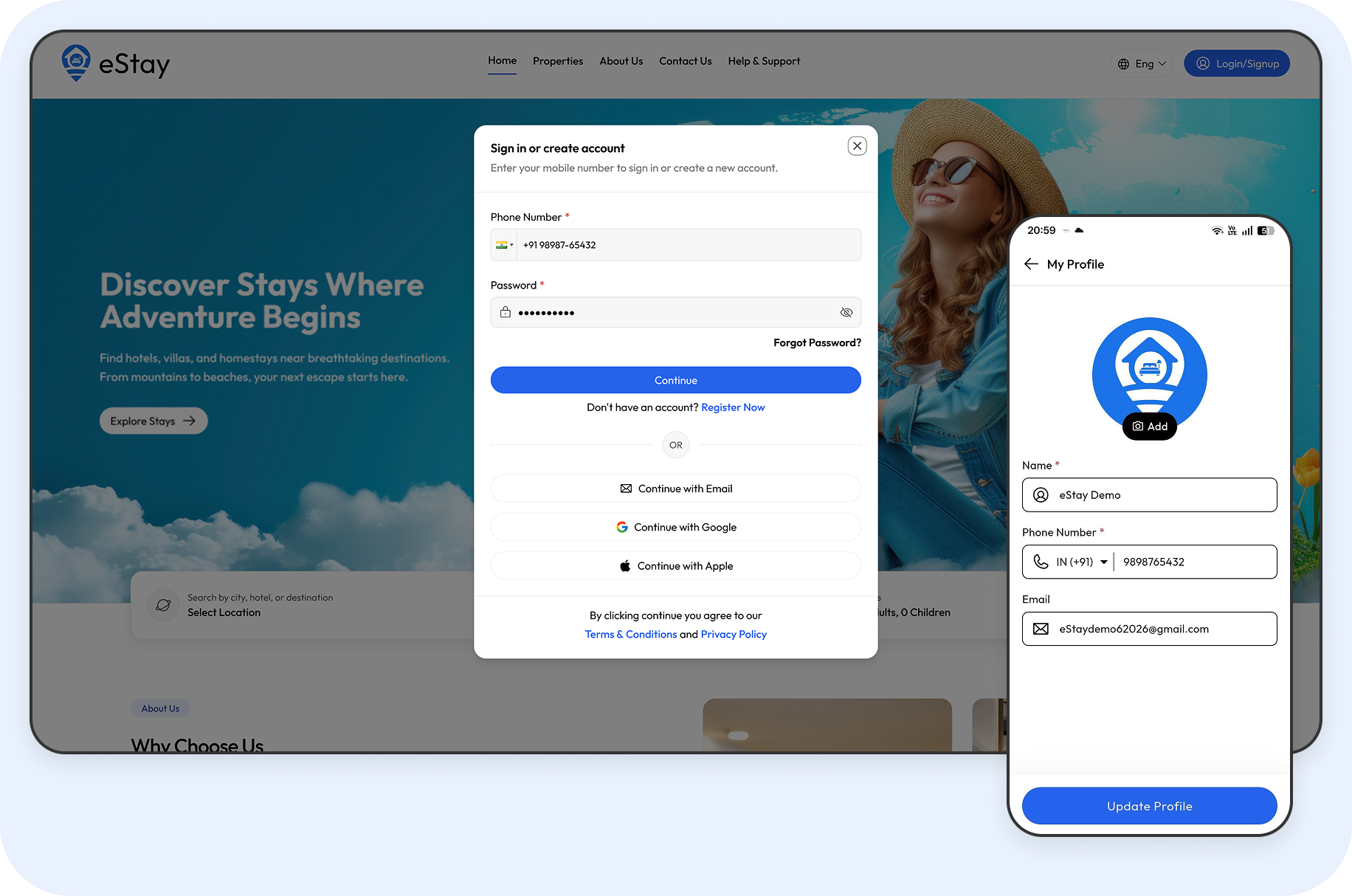Choose Continue with Apple

(675, 566)
